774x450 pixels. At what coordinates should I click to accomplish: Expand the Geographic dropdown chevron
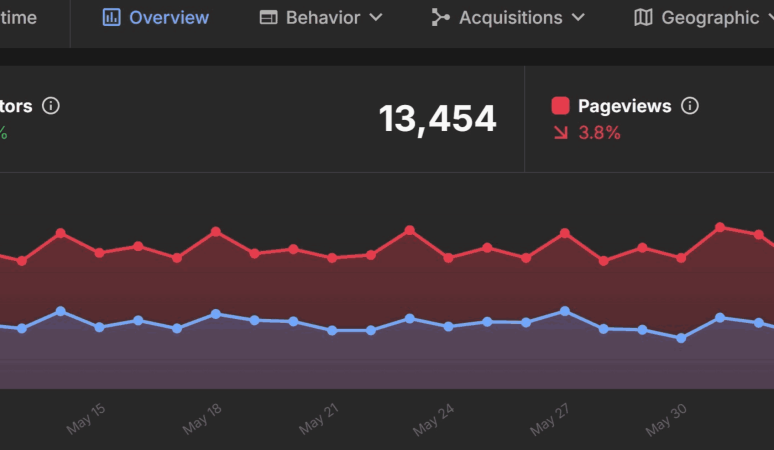coord(768,18)
